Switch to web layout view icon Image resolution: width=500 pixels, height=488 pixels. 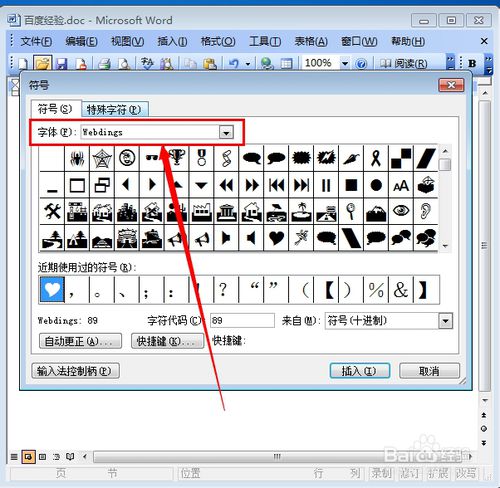28,457
